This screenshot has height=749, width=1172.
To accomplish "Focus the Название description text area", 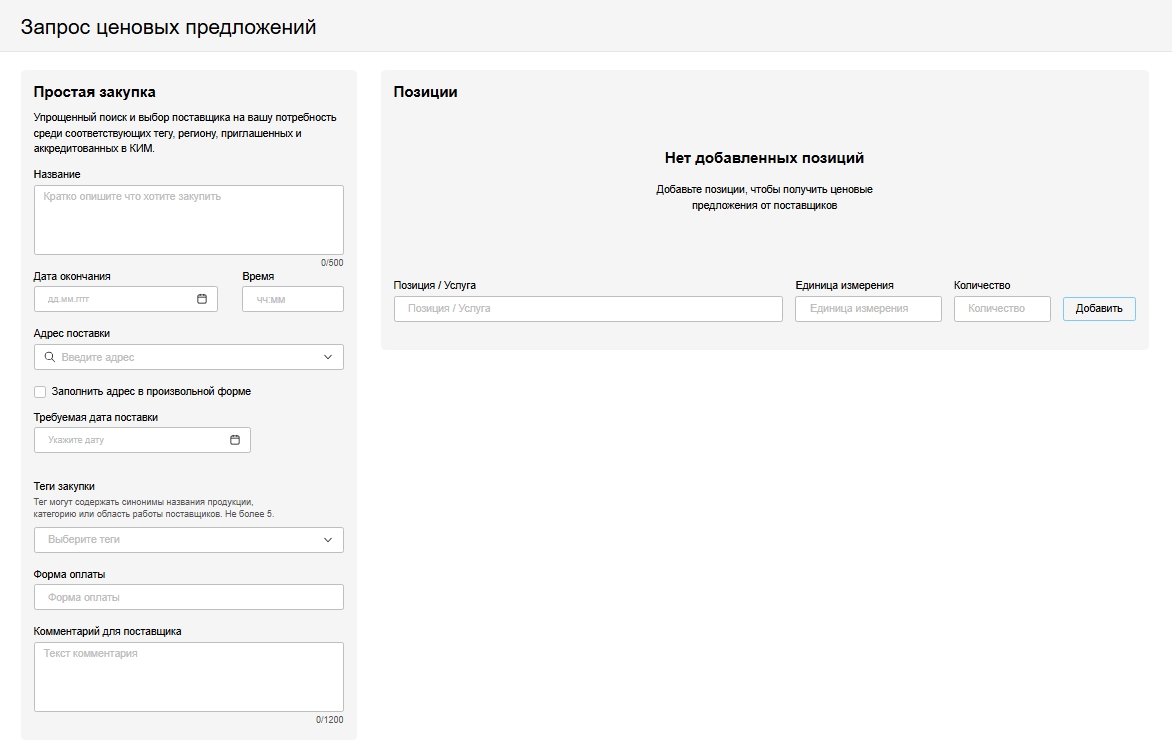I will pyautogui.click(x=189, y=220).
